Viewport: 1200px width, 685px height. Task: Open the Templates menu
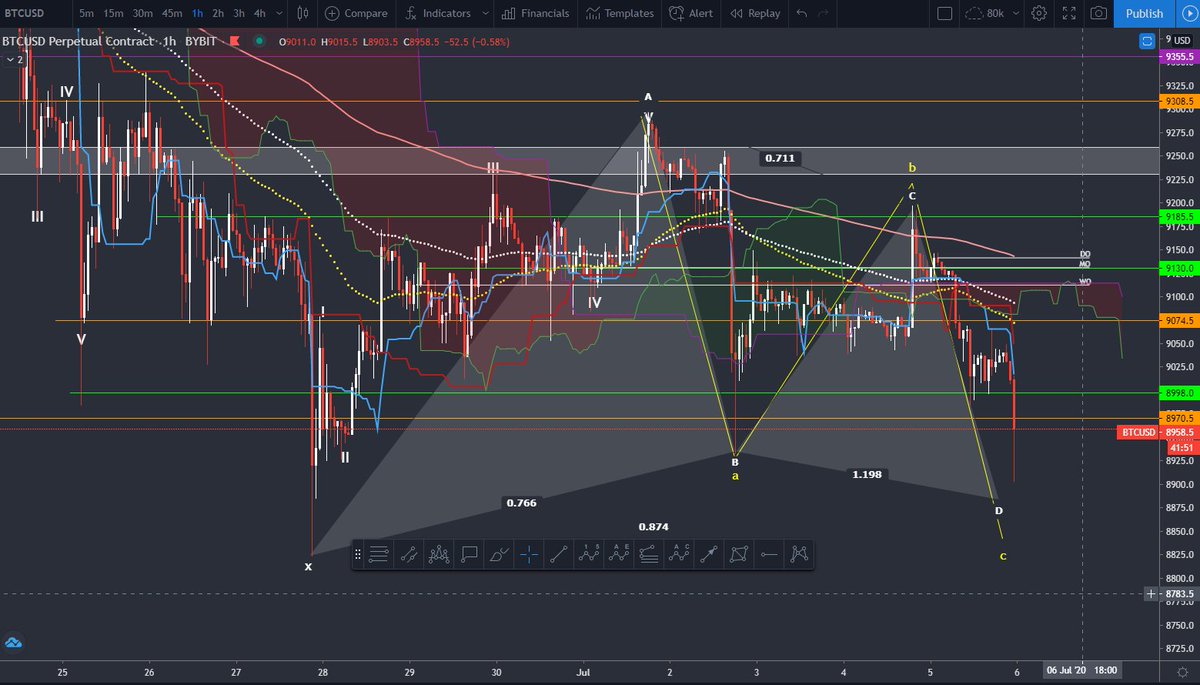620,13
